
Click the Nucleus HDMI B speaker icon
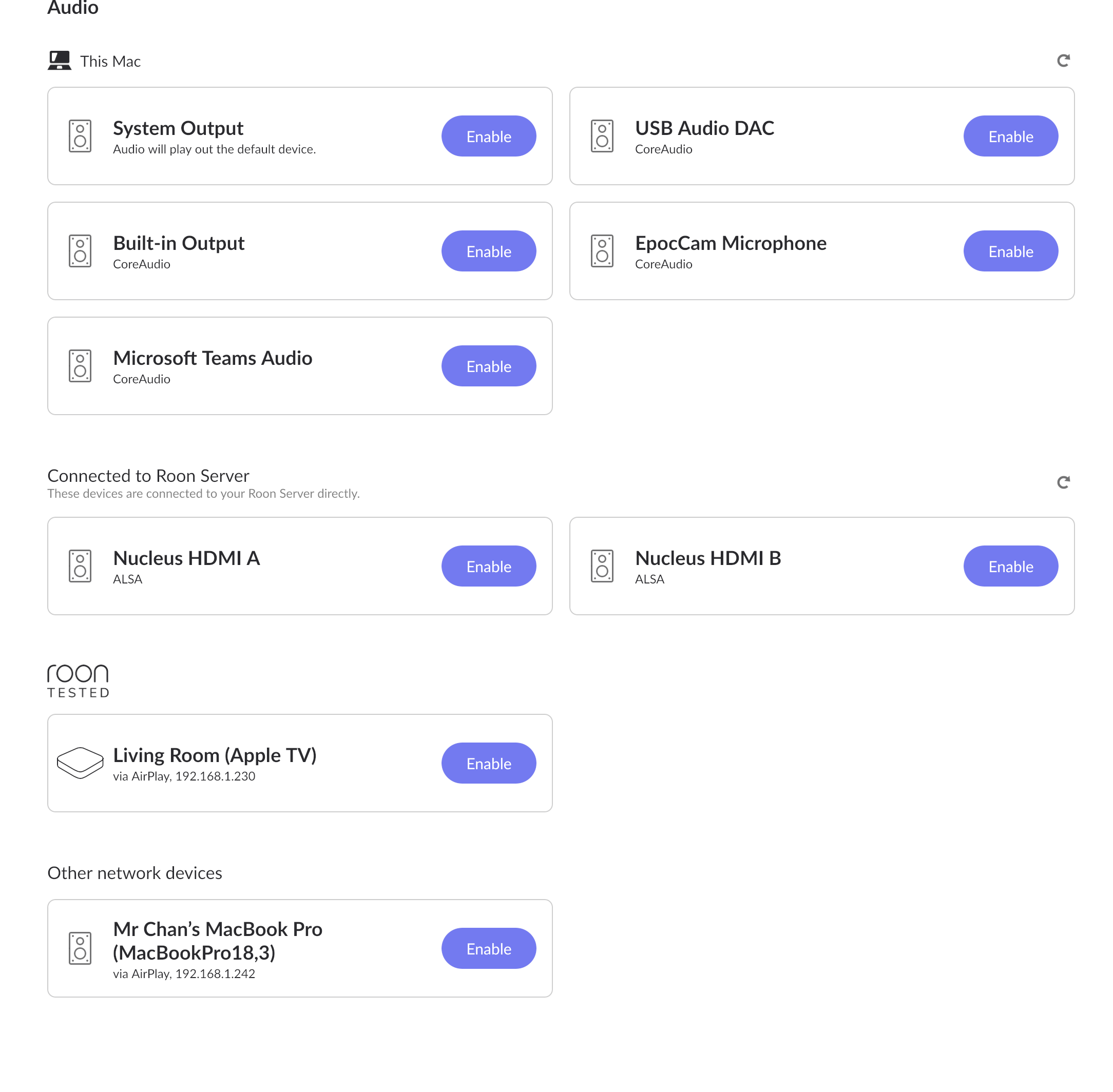coord(602,566)
